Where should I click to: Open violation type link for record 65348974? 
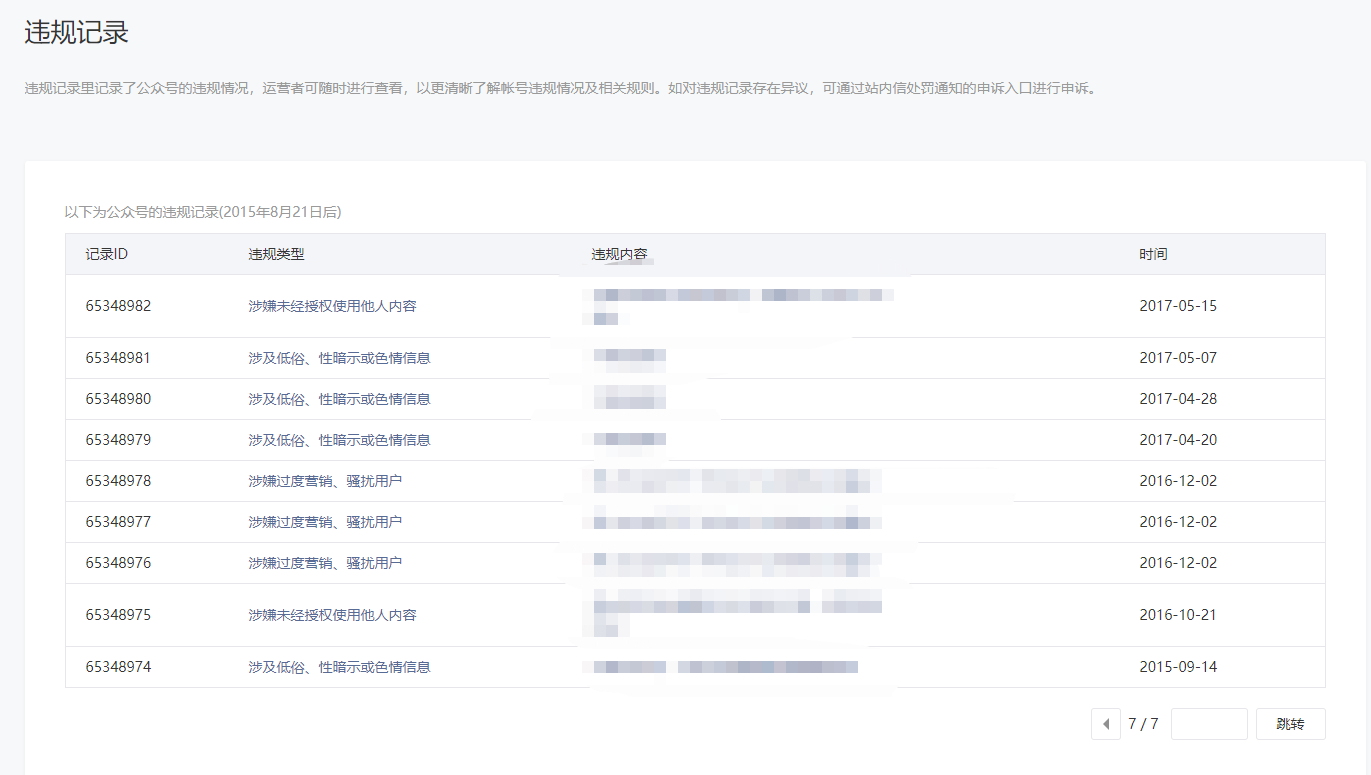coord(339,667)
